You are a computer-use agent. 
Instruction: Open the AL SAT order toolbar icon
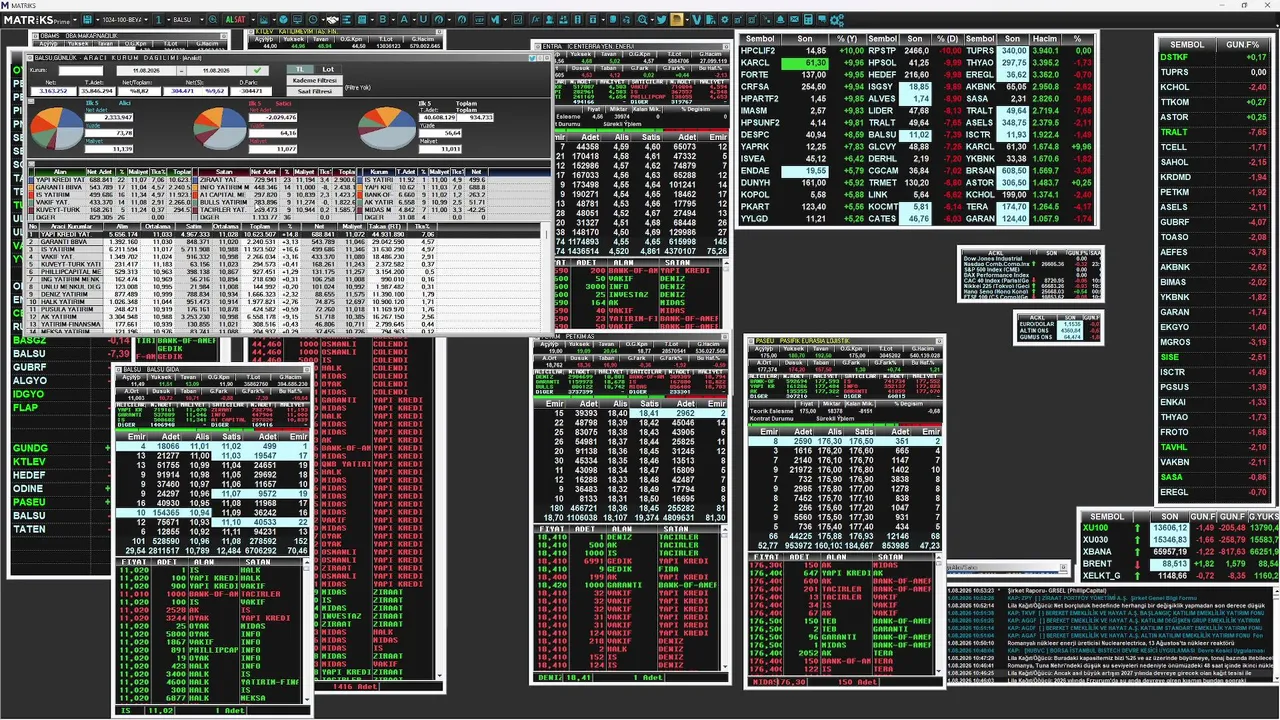tap(236, 19)
